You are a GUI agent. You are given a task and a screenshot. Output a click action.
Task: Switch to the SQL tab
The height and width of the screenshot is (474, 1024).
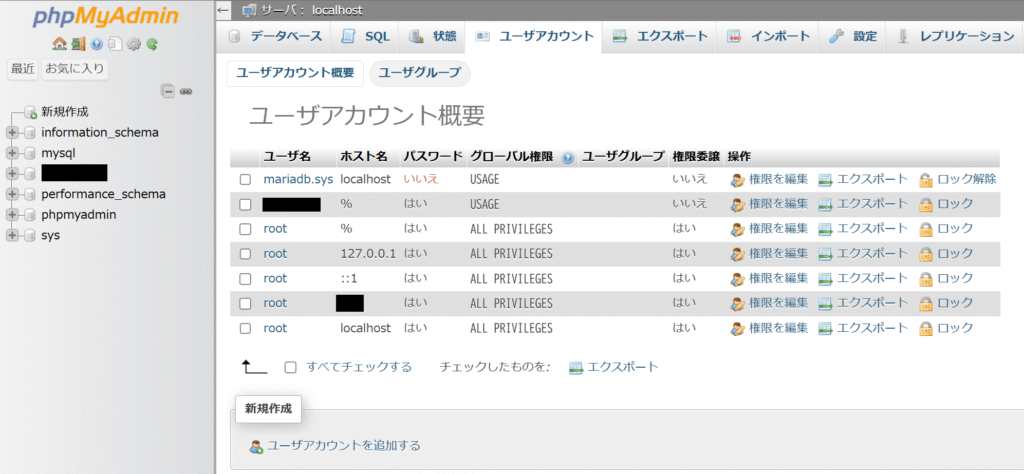pyautogui.click(x=365, y=37)
